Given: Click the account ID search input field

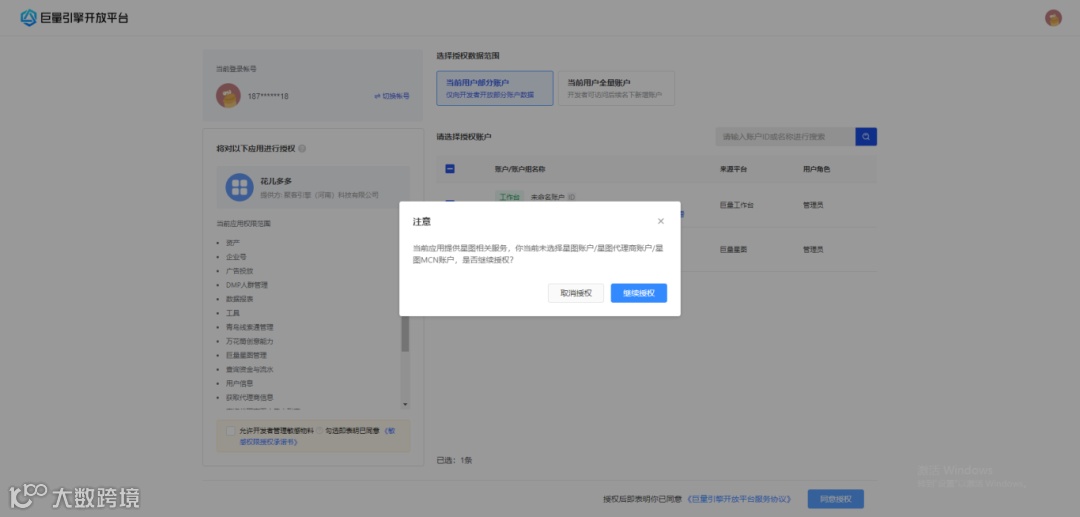Looking at the screenshot, I should [x=785, y=136].
